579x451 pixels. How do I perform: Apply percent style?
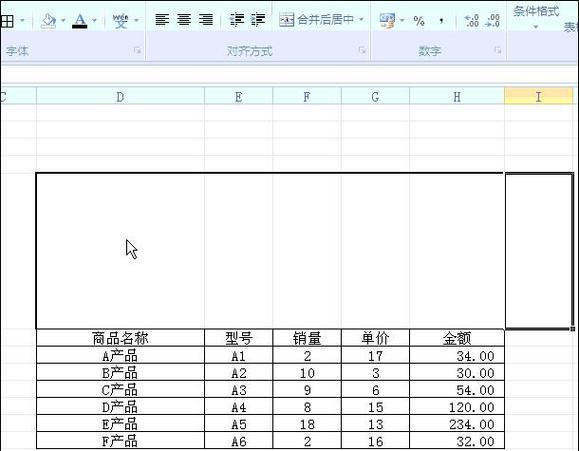[419, 21]
